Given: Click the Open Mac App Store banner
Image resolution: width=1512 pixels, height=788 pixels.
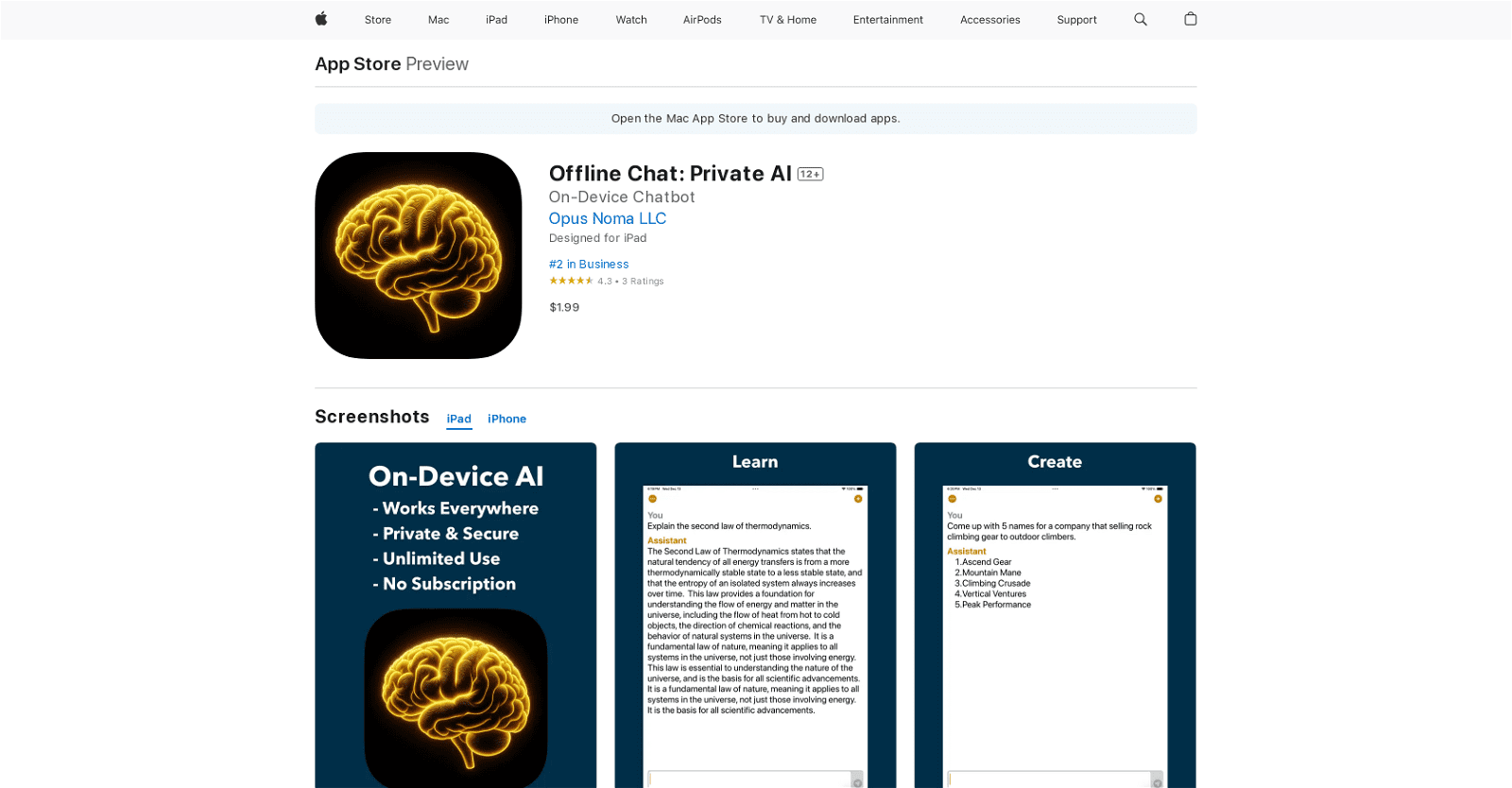Looking at the screenshot, I should tap(755, 119).
